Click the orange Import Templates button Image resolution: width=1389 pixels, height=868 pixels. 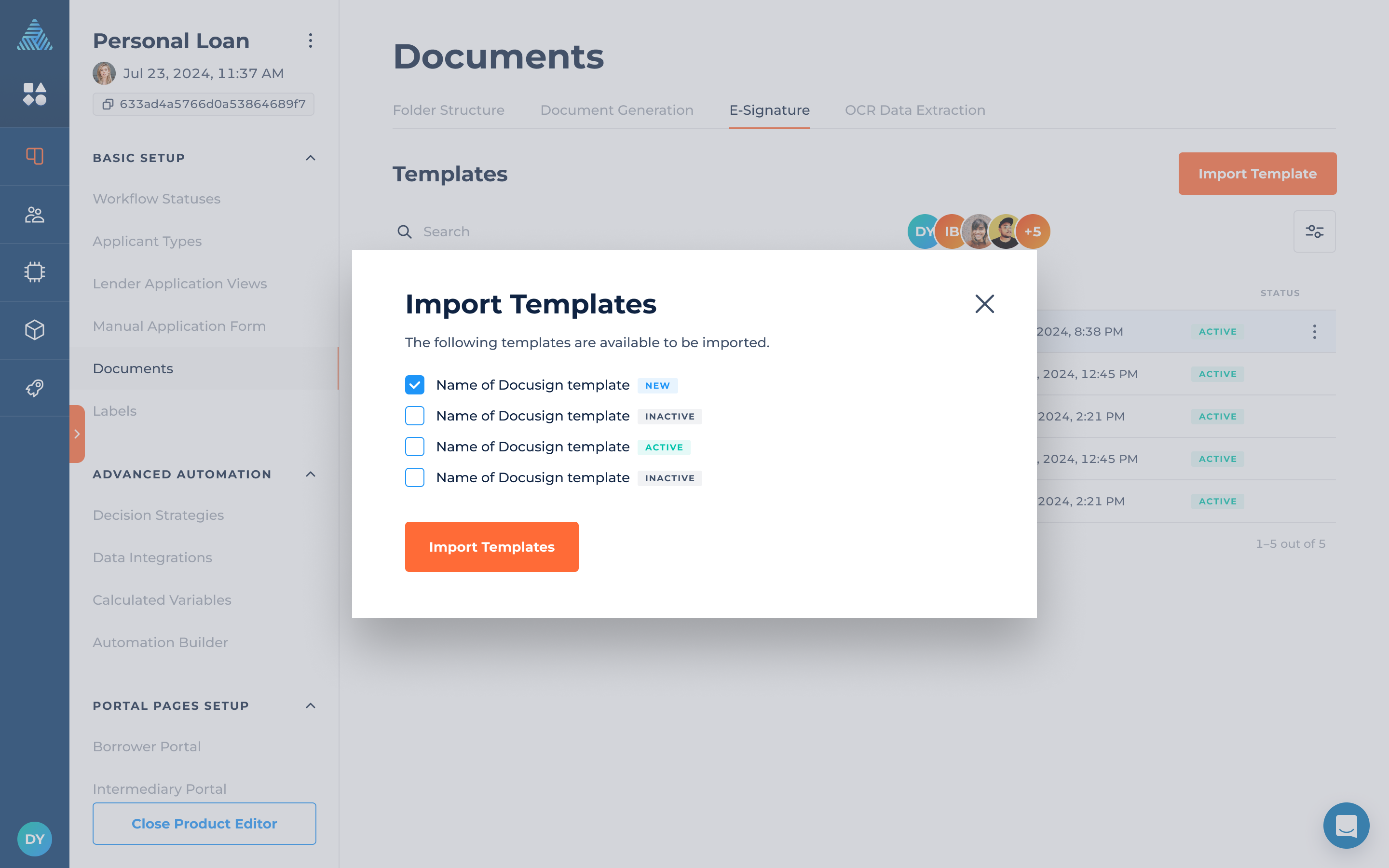point(491,546)
